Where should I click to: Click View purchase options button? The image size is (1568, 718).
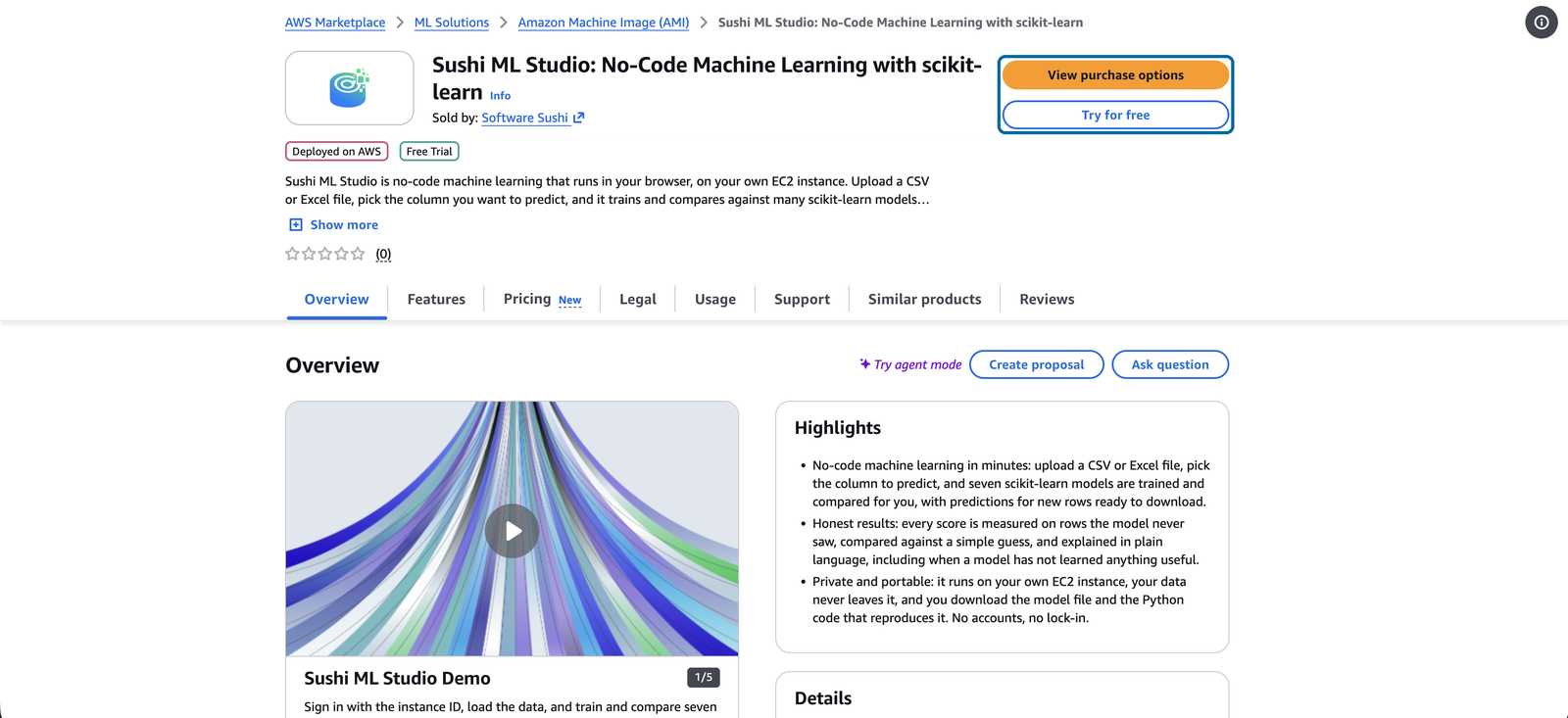(x=1115, y=75)
